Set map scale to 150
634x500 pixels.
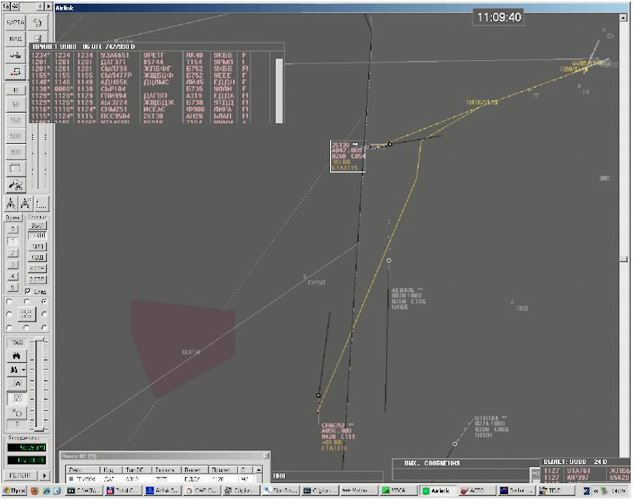point(15,120)
